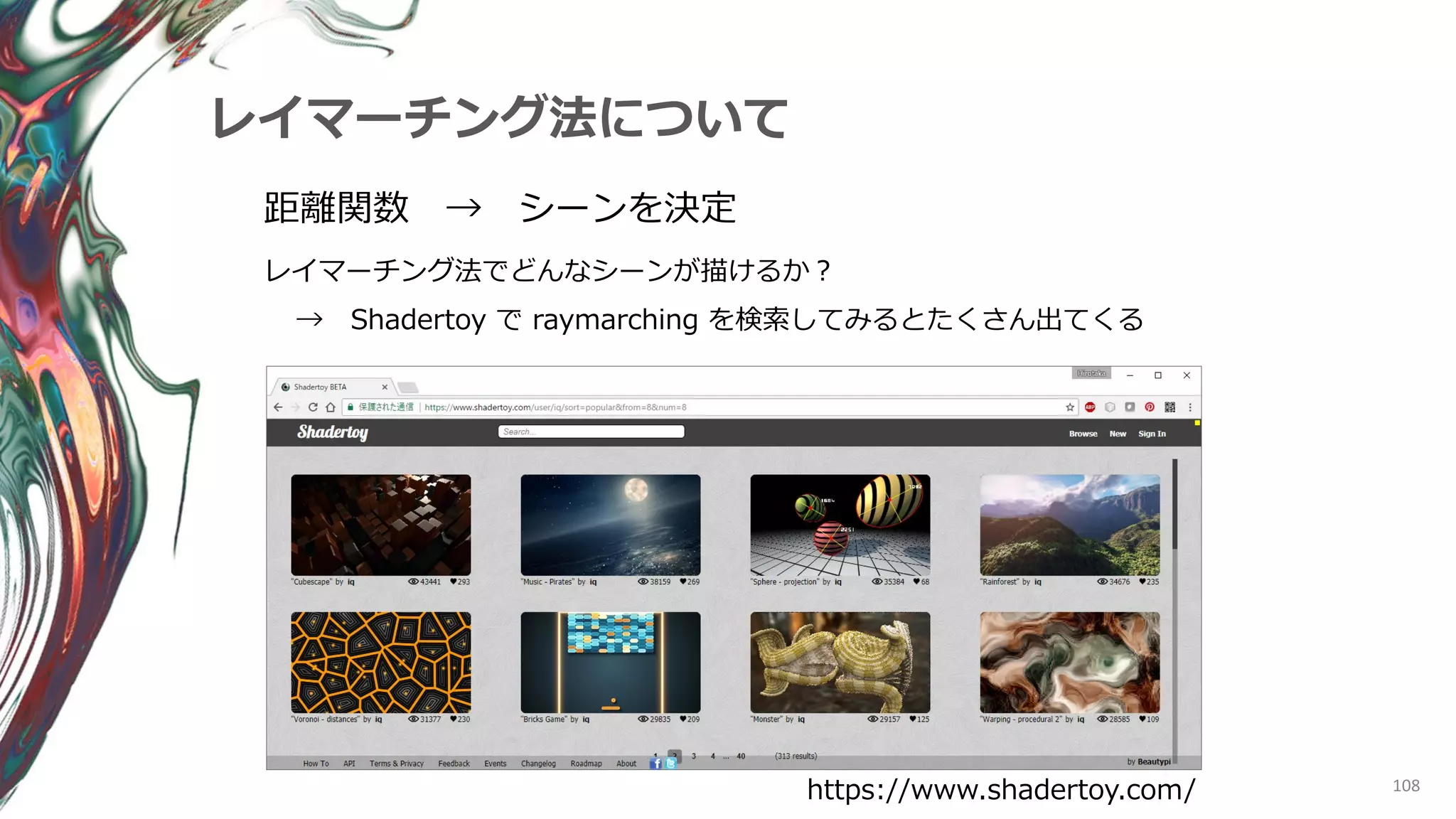Screen dimensions: 1456x819
Task: Share on Facebook via footer icon
Action: click(x=655, y=764)
